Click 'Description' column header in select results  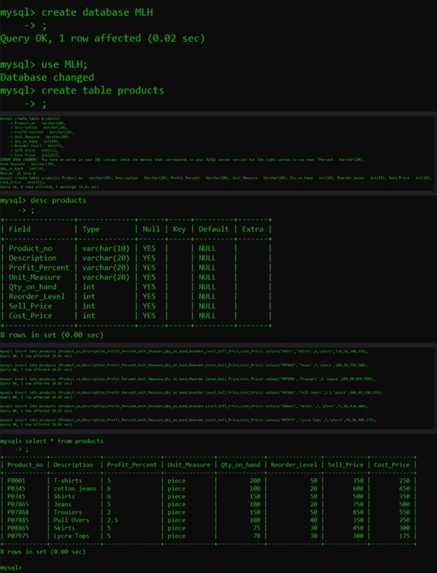pyautogui.click(x=73, y=465)
